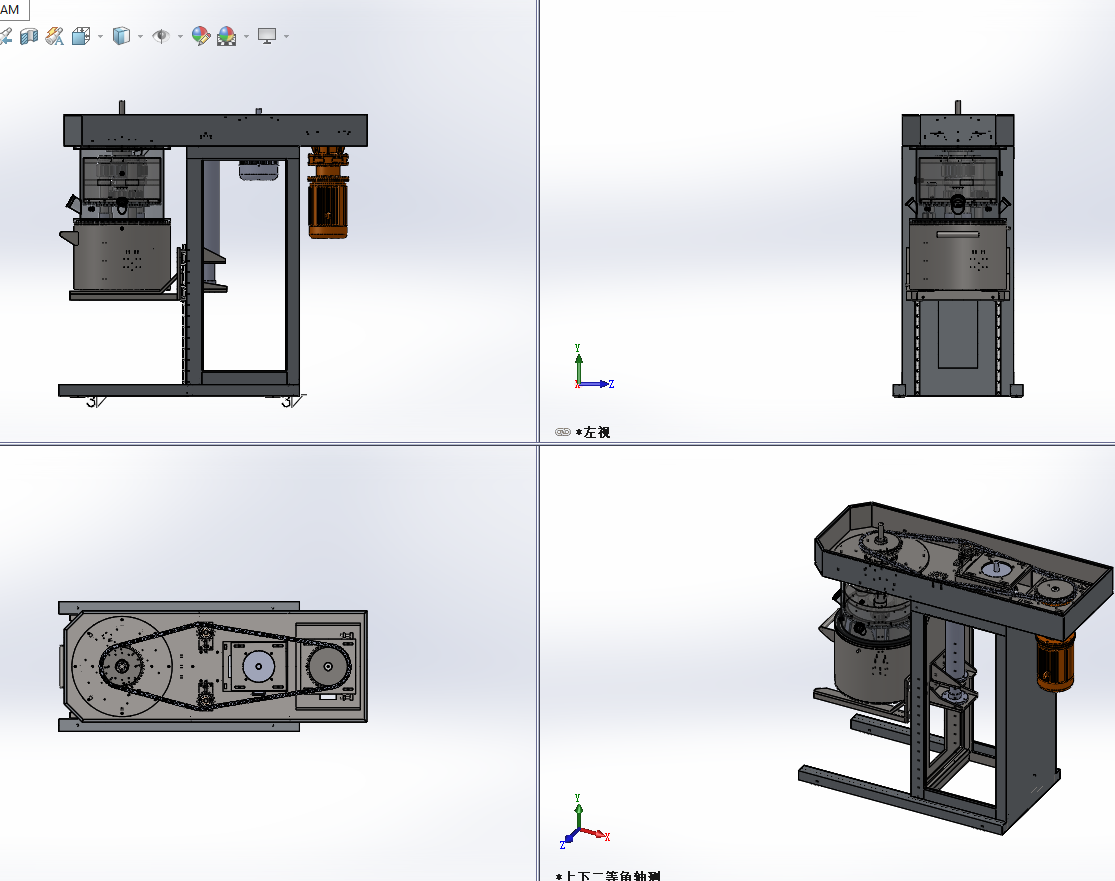The image size is (1115, 881).
Task: Select the orange motor in the front view
Action: (328, 193)
